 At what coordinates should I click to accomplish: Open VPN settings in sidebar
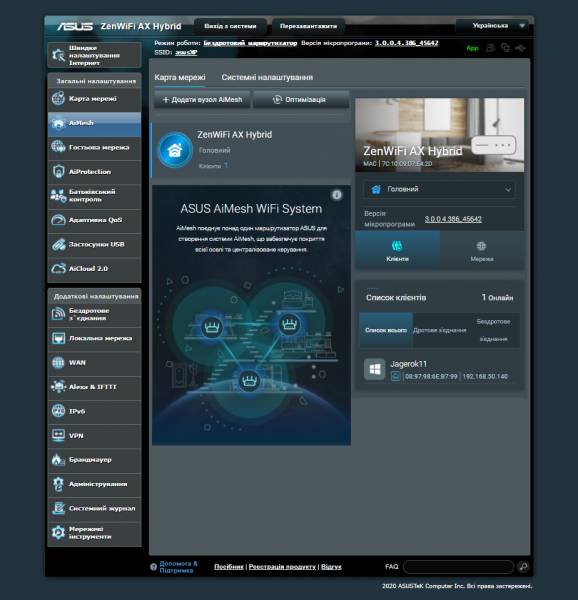tap(94, 435)
